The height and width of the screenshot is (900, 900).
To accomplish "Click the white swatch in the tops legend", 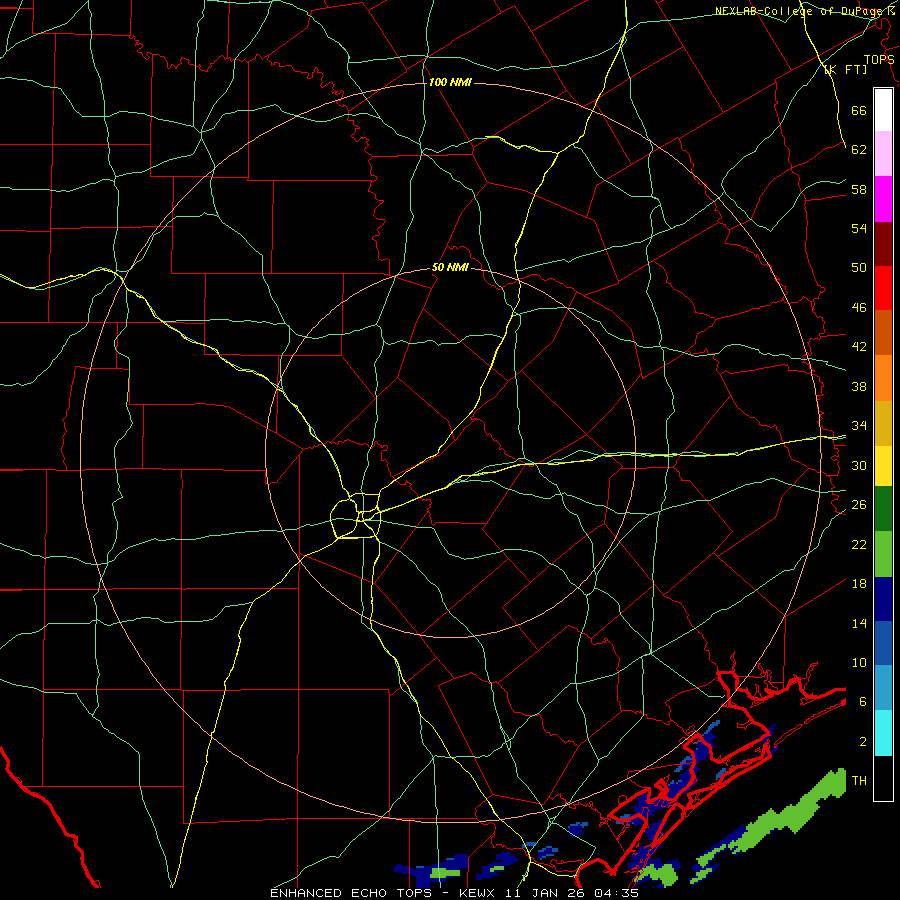I will (x=883, y=110).
